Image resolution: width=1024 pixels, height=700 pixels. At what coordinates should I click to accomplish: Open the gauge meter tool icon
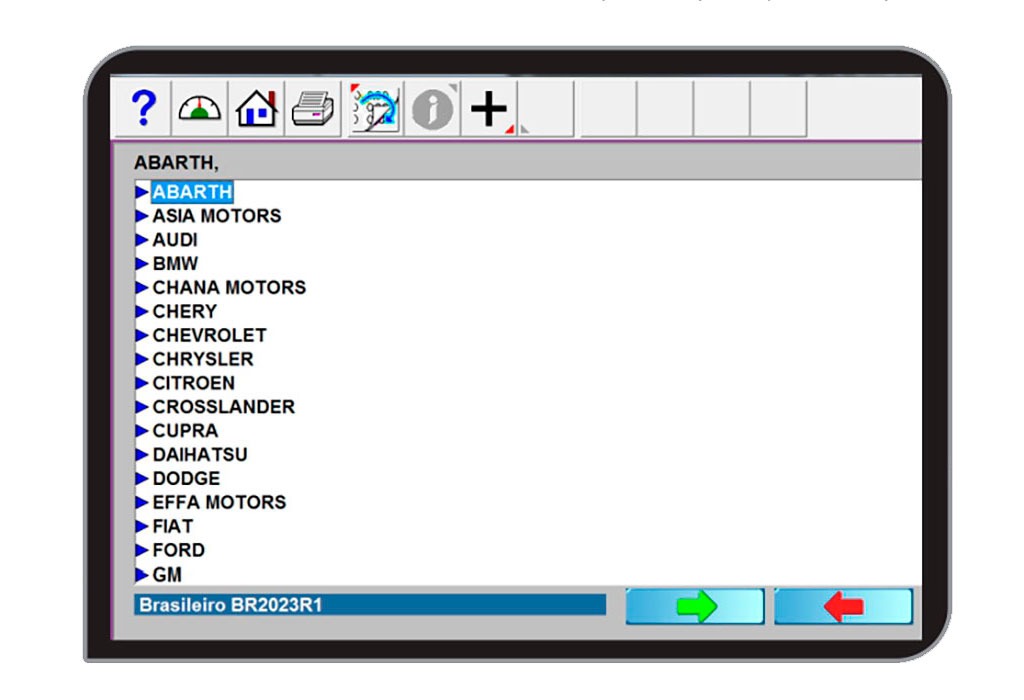(x=200, y=108)
